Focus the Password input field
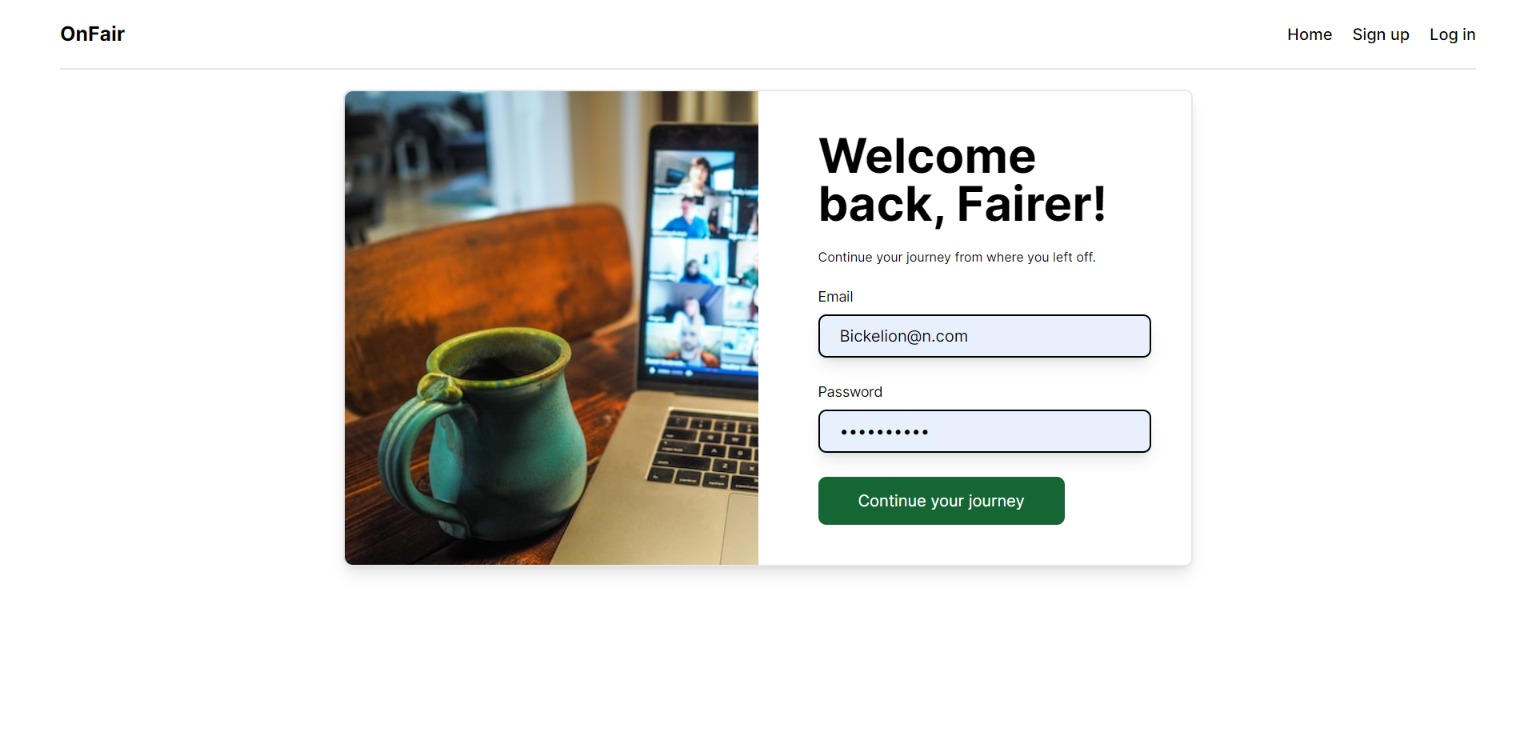This screenshot has width=1536, height=745. 984,431
